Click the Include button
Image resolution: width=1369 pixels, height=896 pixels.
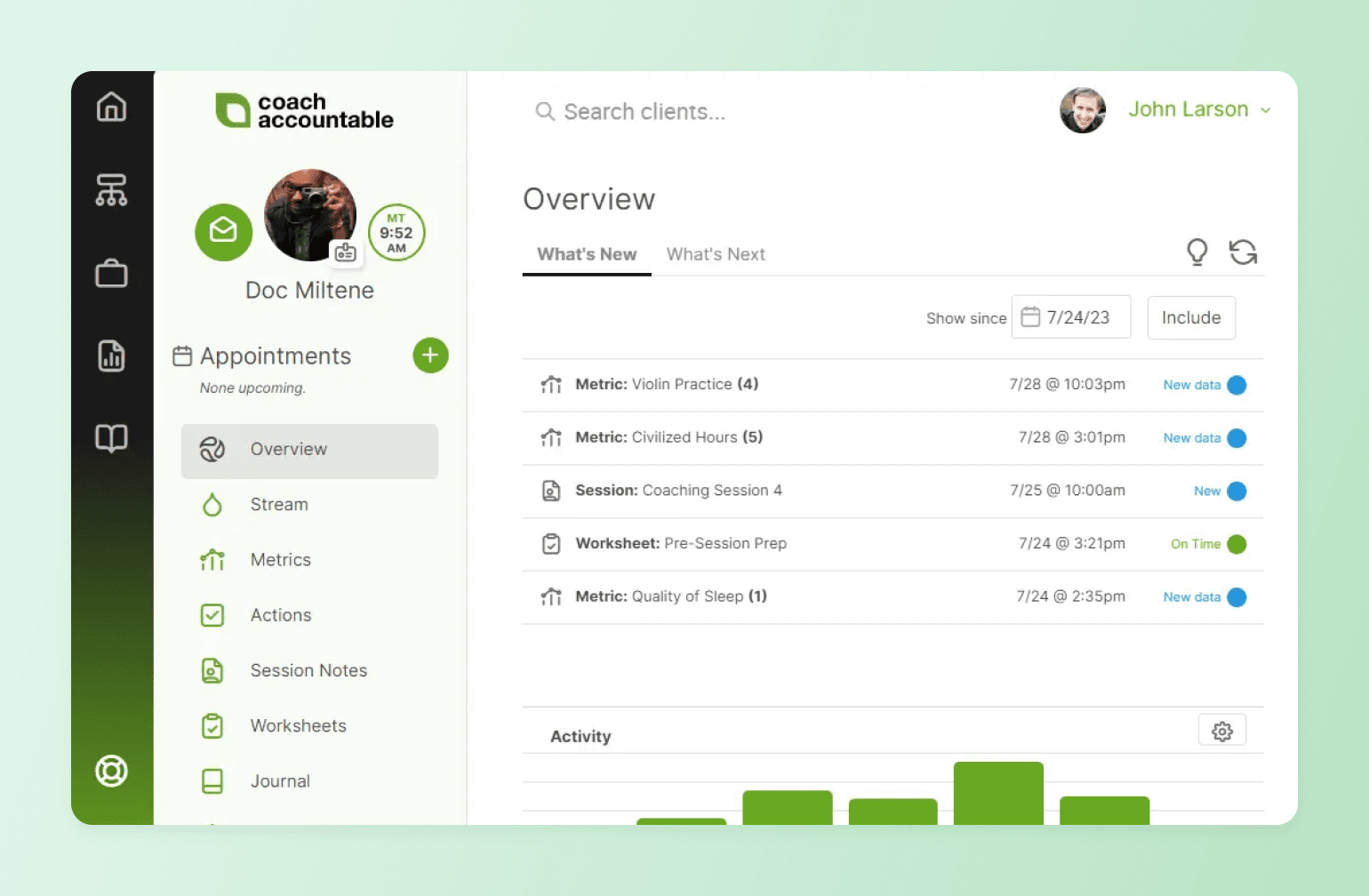(x=1191, y=317)
